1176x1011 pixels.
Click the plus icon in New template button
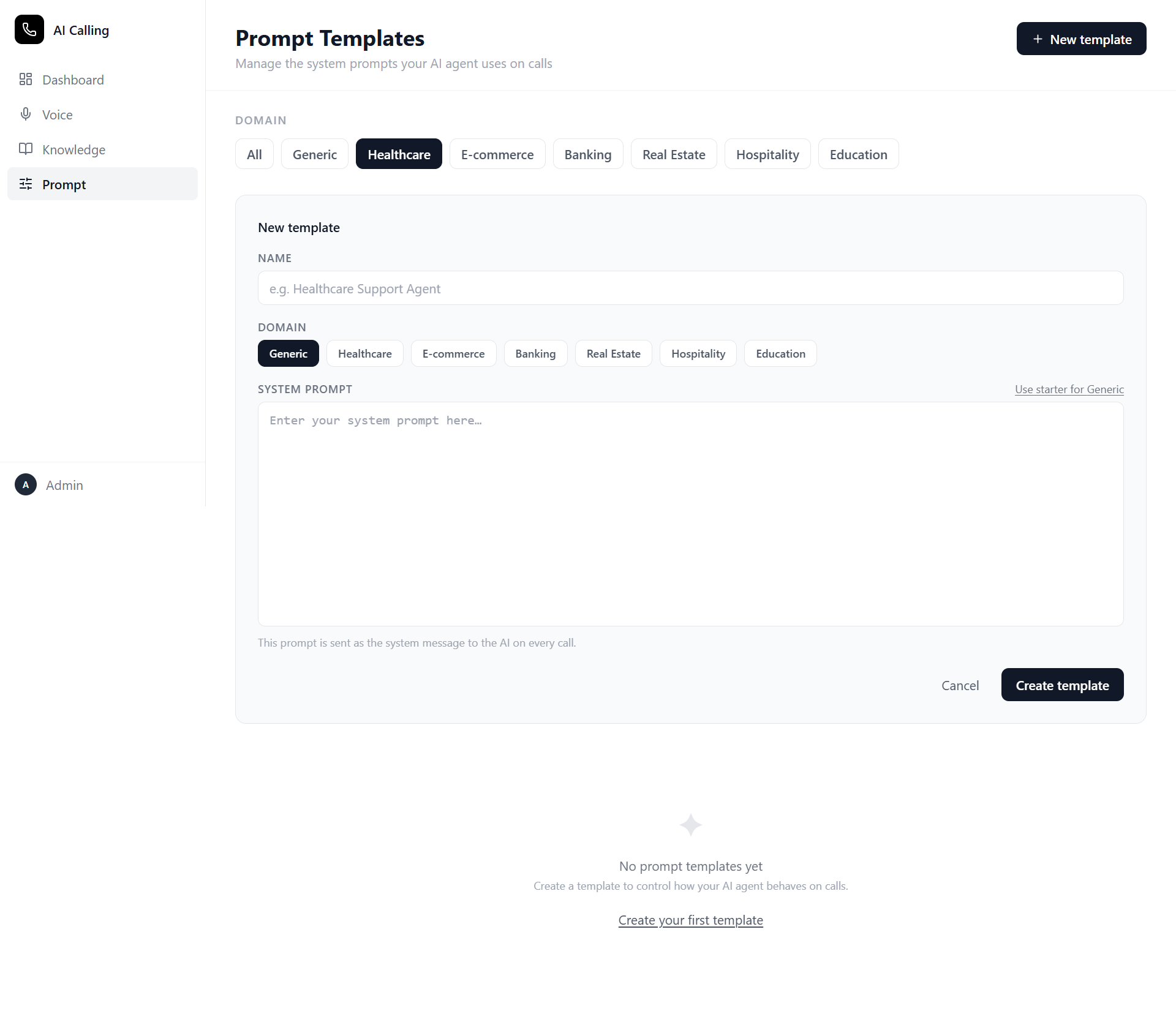[x=1038, y=39]
